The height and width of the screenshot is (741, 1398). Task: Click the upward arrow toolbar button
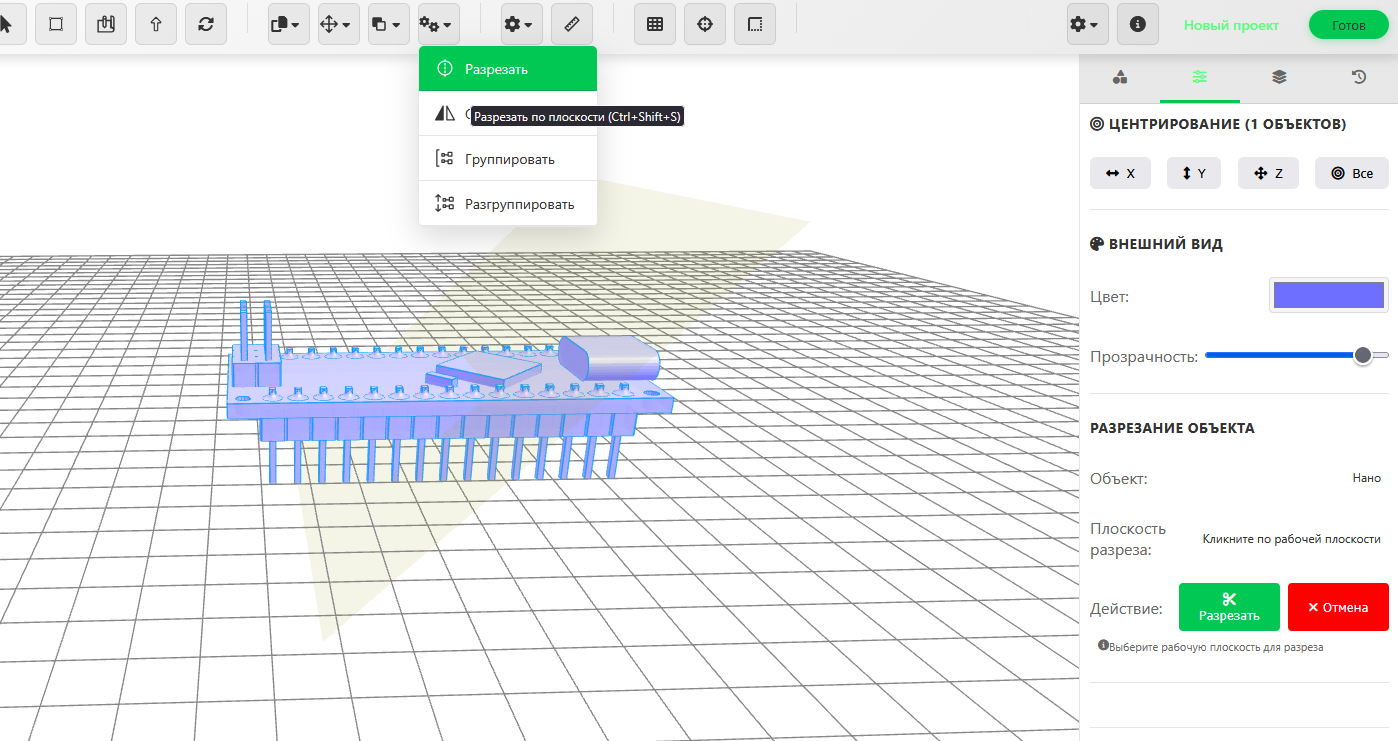pos(156,25)
